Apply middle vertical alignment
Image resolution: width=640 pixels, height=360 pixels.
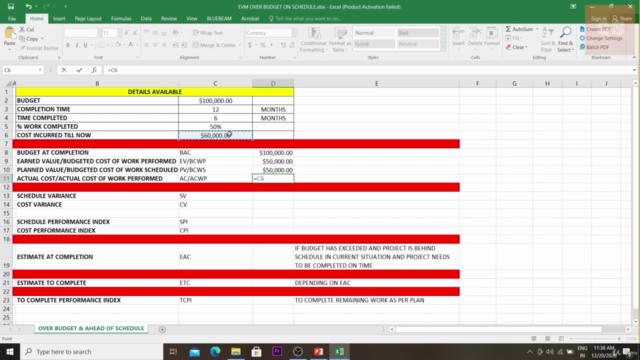[155, 33]
